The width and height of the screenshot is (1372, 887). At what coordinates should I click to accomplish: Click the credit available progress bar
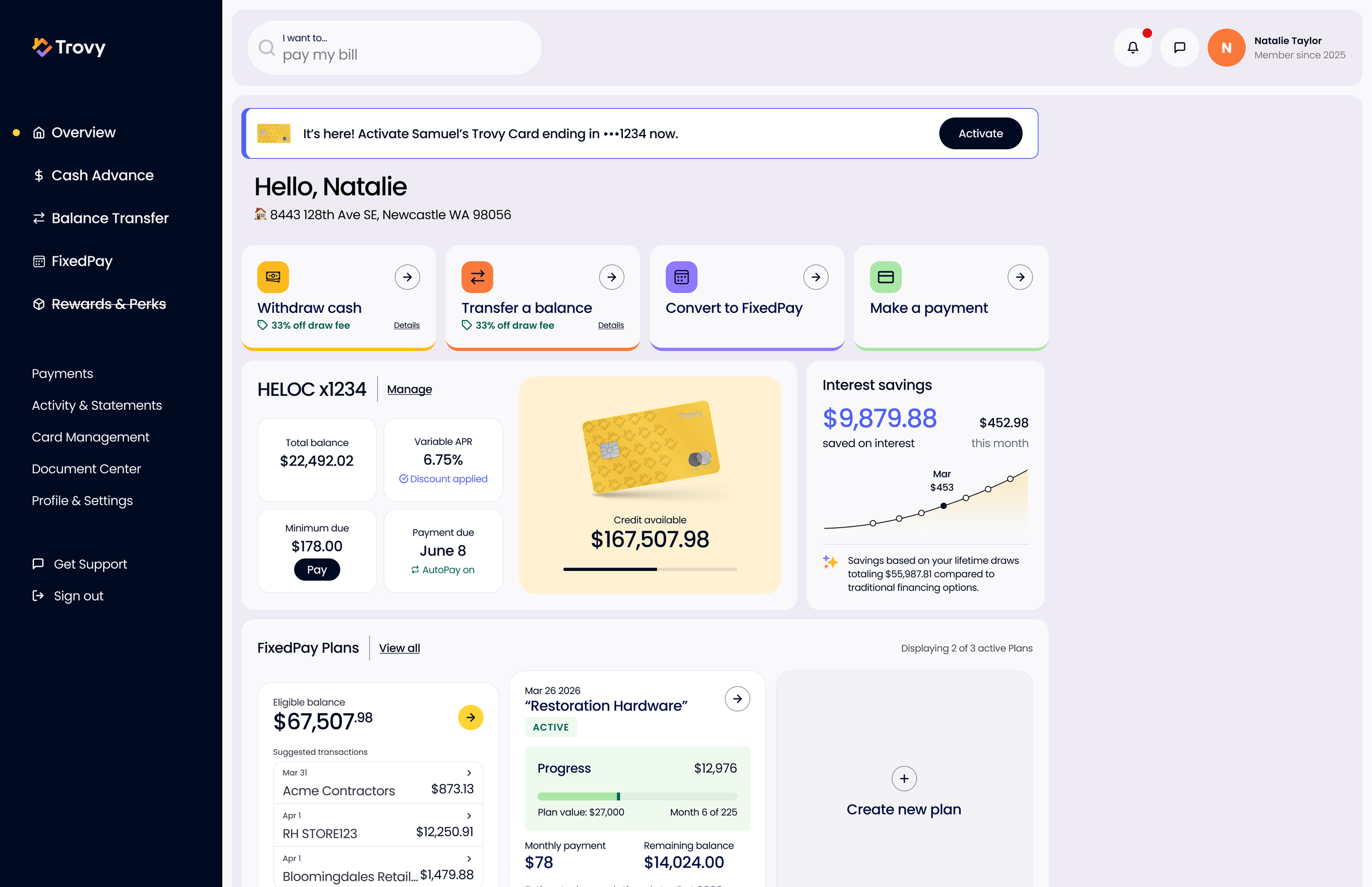click(649, 569)
